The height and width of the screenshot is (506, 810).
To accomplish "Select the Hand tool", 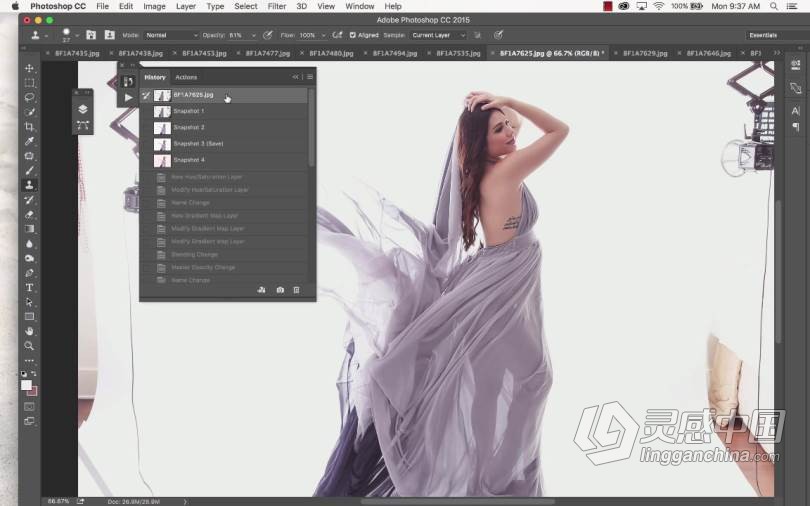I will [x=29, y=331].
